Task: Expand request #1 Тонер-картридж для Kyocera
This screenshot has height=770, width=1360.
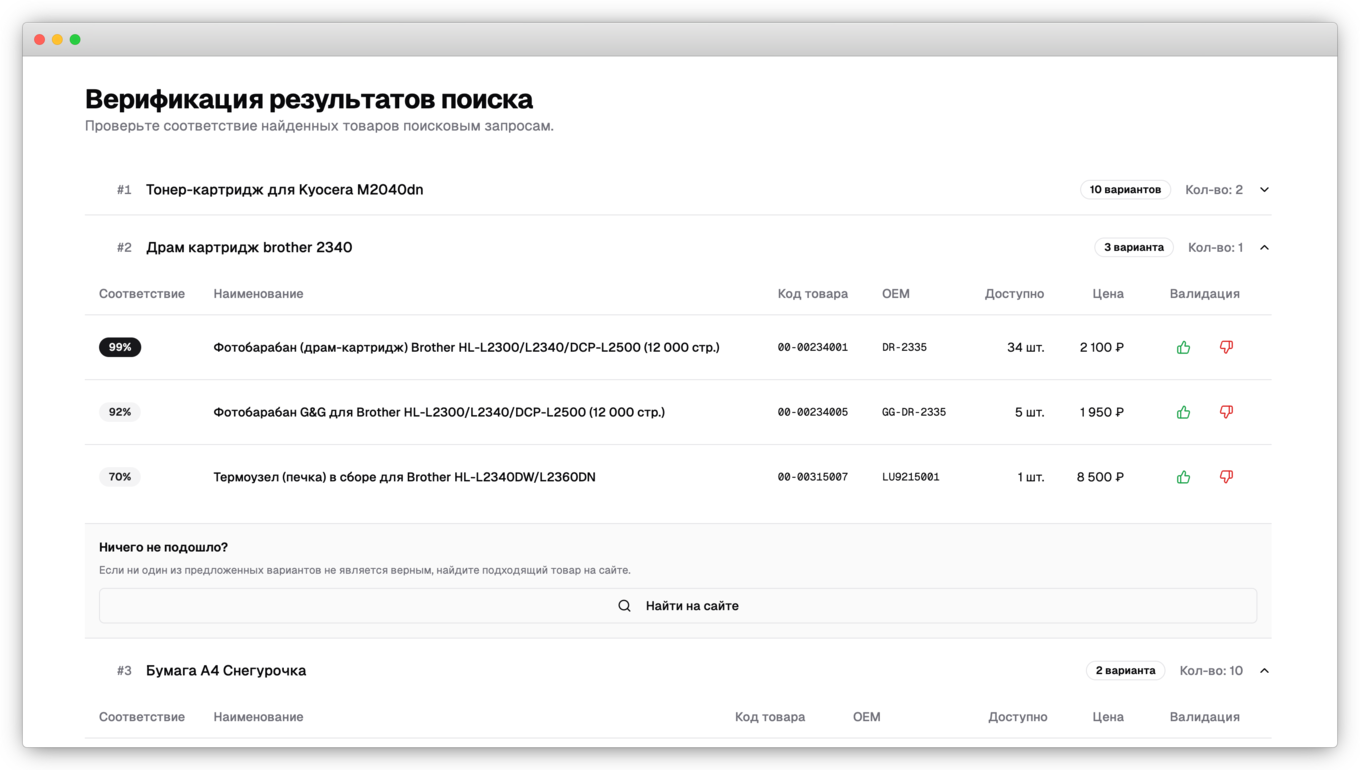Action: [x=1263, y=189]
